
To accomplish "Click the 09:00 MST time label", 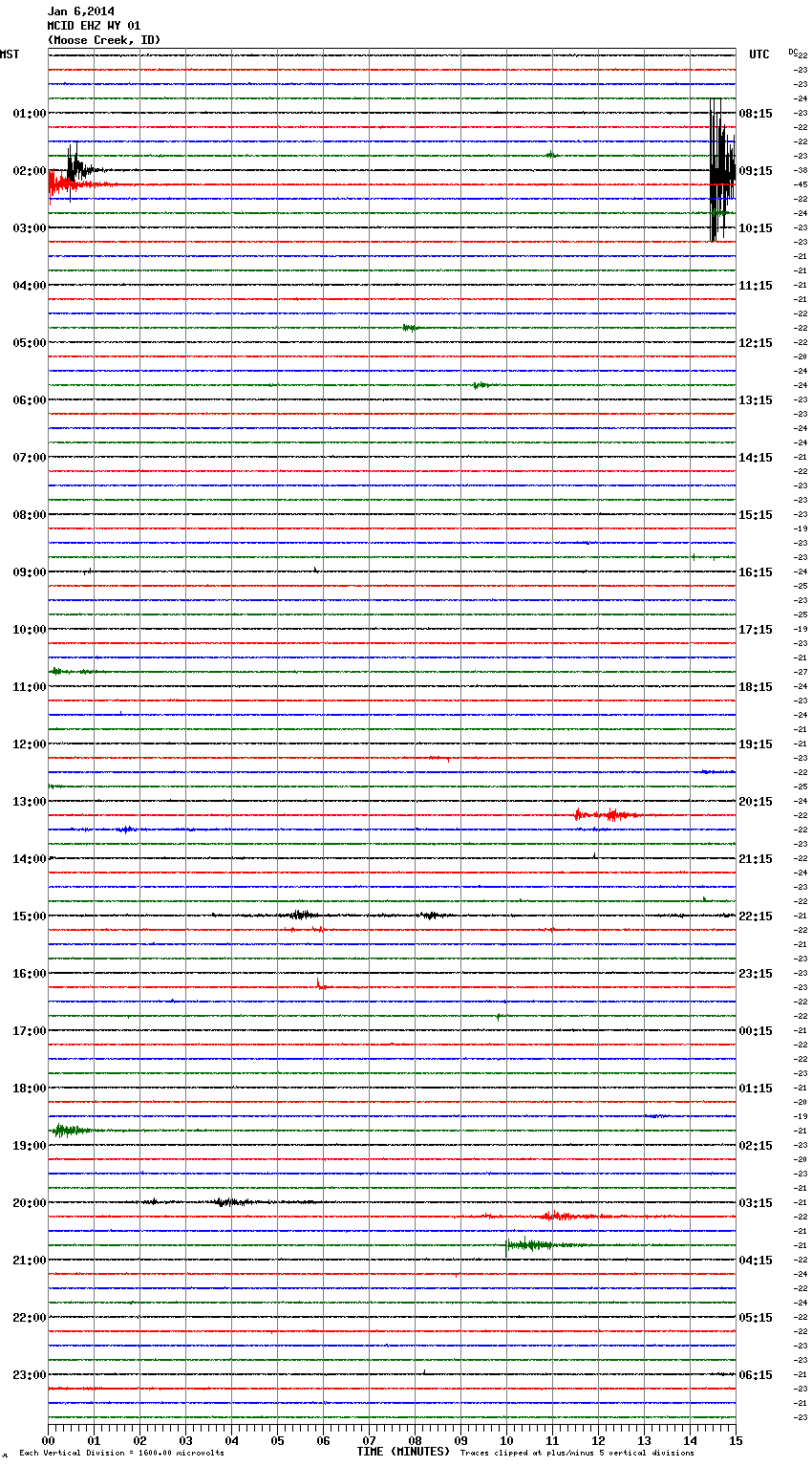I will pyautogui.click(x=29, y=571).
